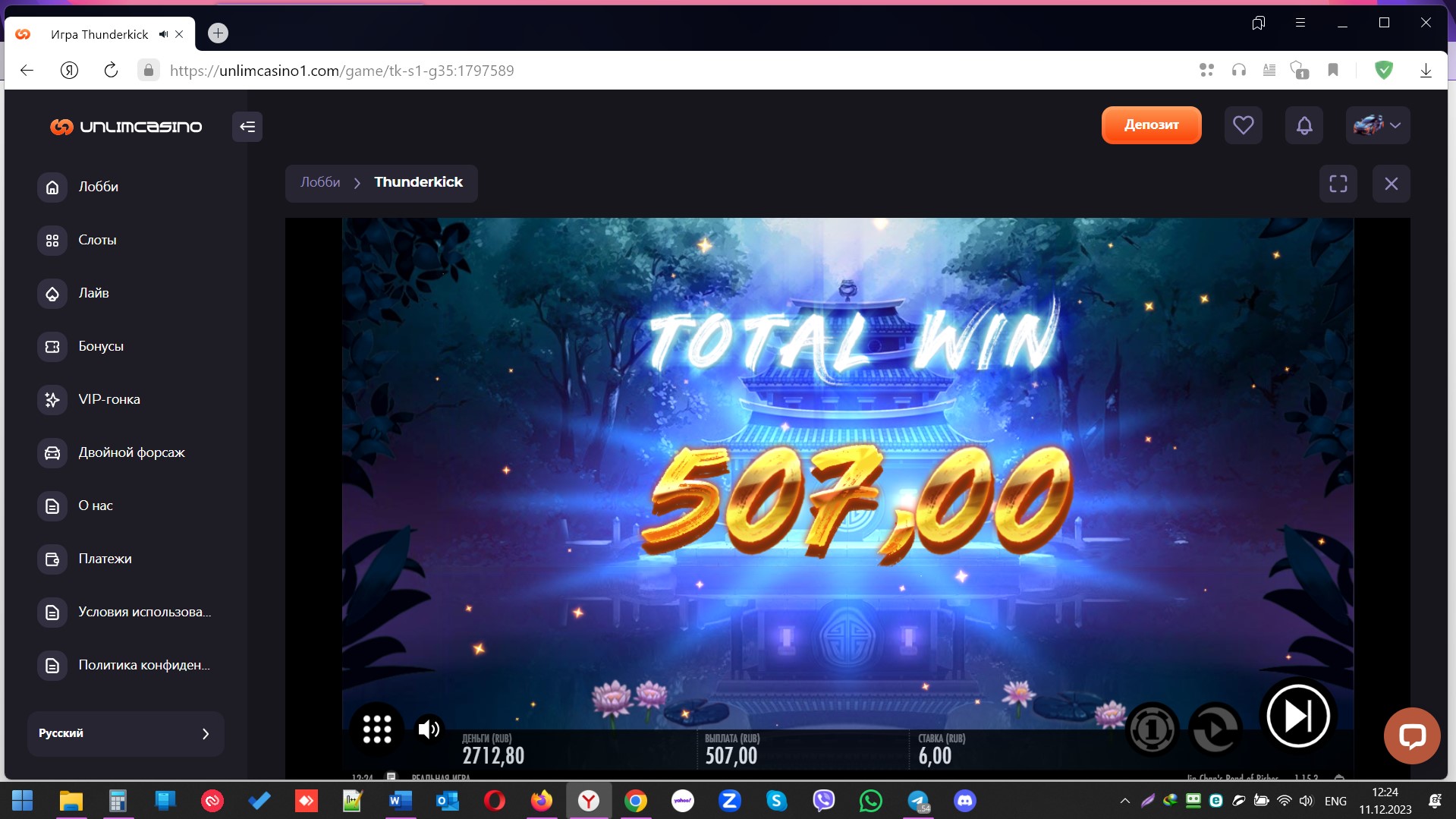Screen dimensions: 1456x819
Task: Enable reader mode for the page
Action: tap(1269, 71)
